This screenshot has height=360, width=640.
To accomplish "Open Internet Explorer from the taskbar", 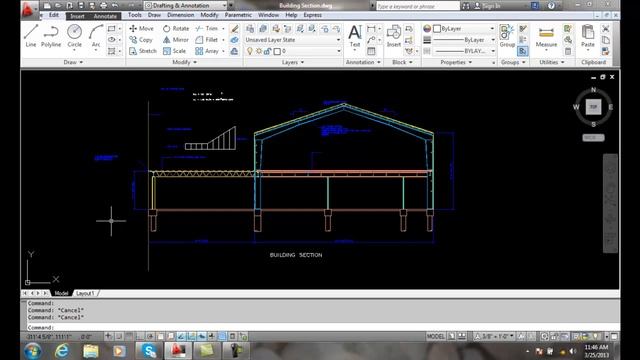I will coord(62,351).
